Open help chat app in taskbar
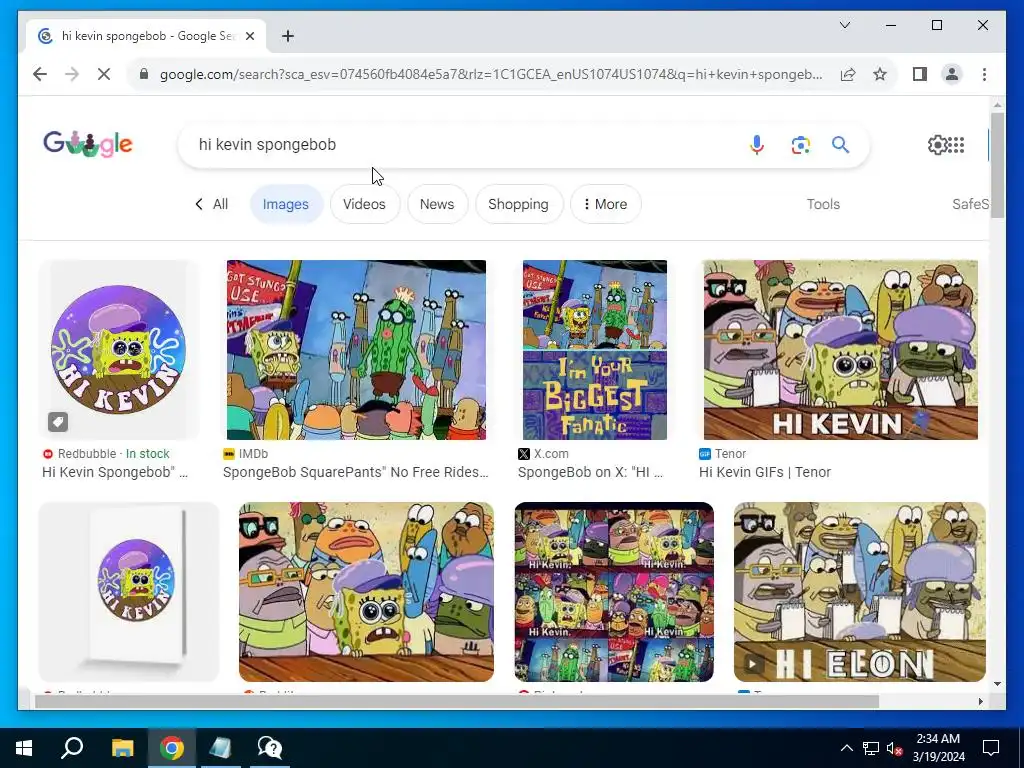 pyautogui.click(x=270, y=748)
